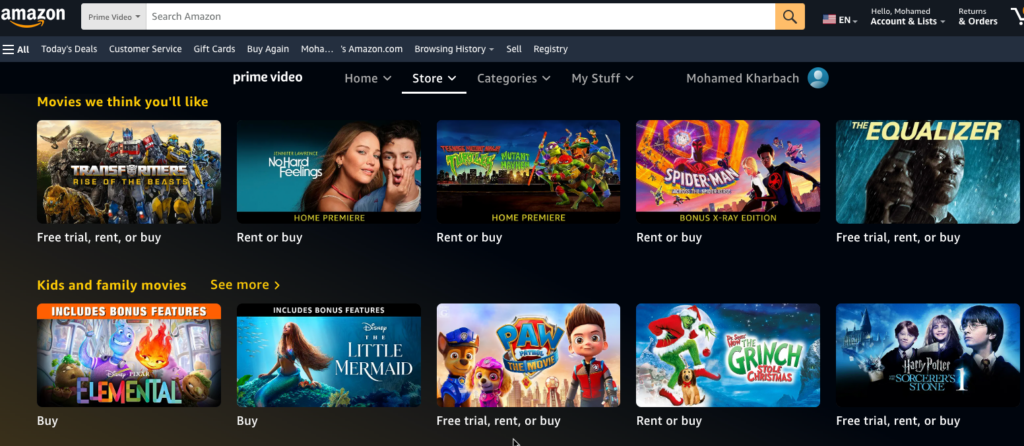Open Returns & Orders
The image size is (1024, 446).
[978, 17]
